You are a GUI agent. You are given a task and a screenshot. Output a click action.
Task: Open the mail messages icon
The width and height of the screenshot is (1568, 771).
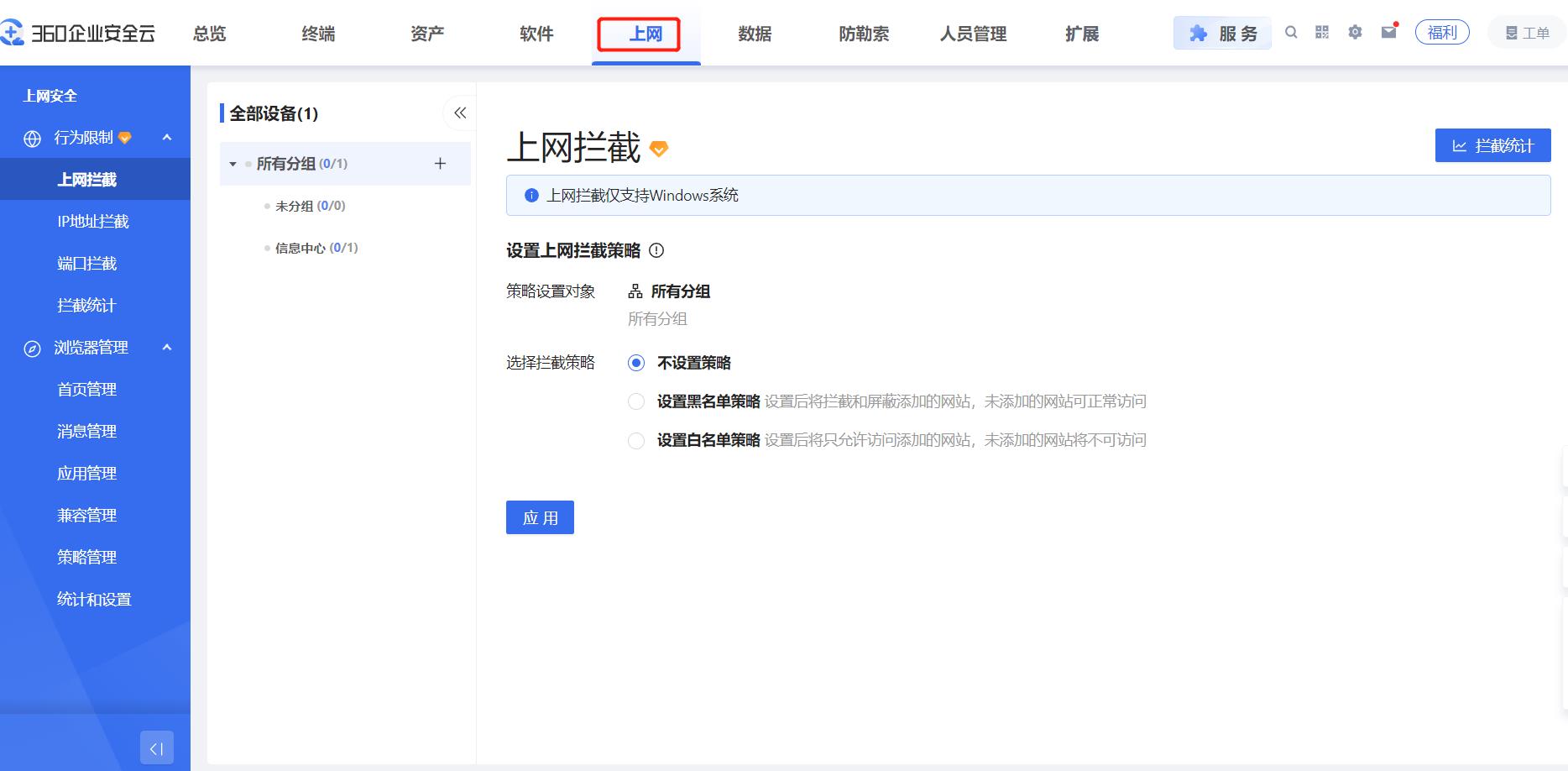point(1389,32)
